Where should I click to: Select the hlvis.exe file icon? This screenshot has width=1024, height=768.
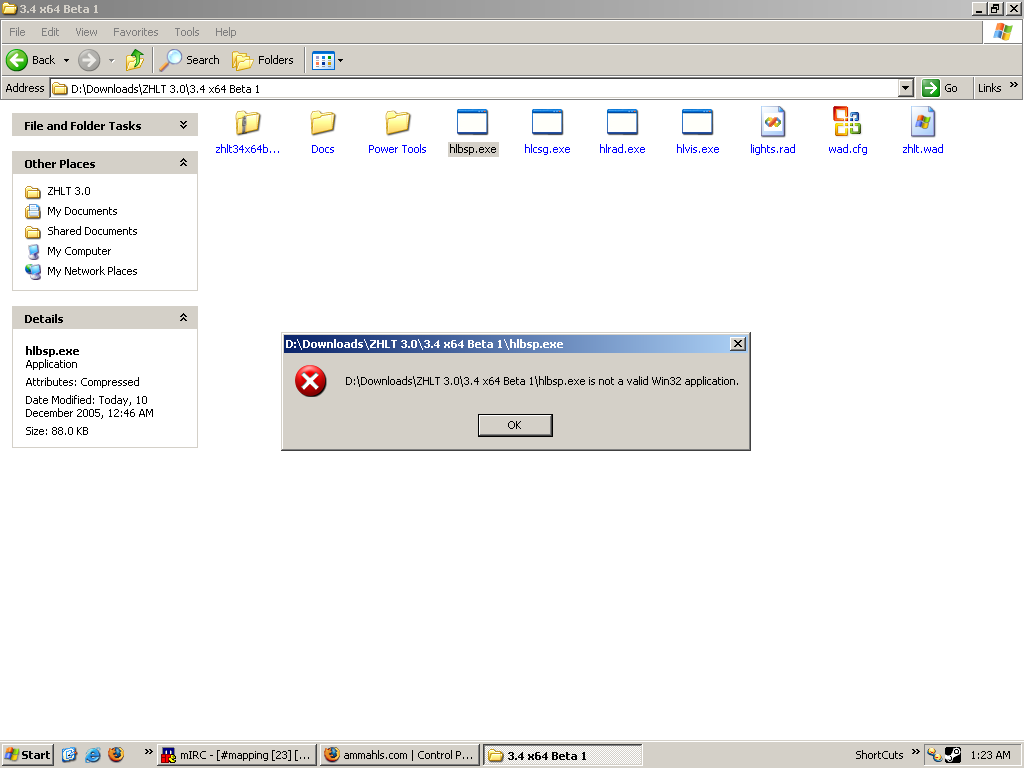[x=697, y=123]
